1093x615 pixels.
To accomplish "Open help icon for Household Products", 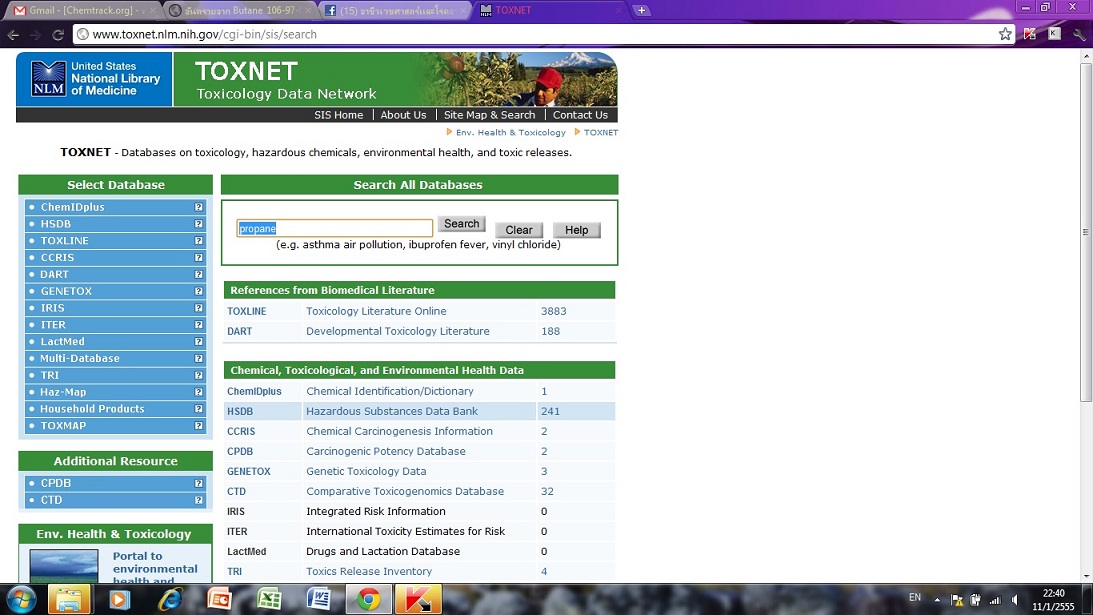I will click(199, 409).
